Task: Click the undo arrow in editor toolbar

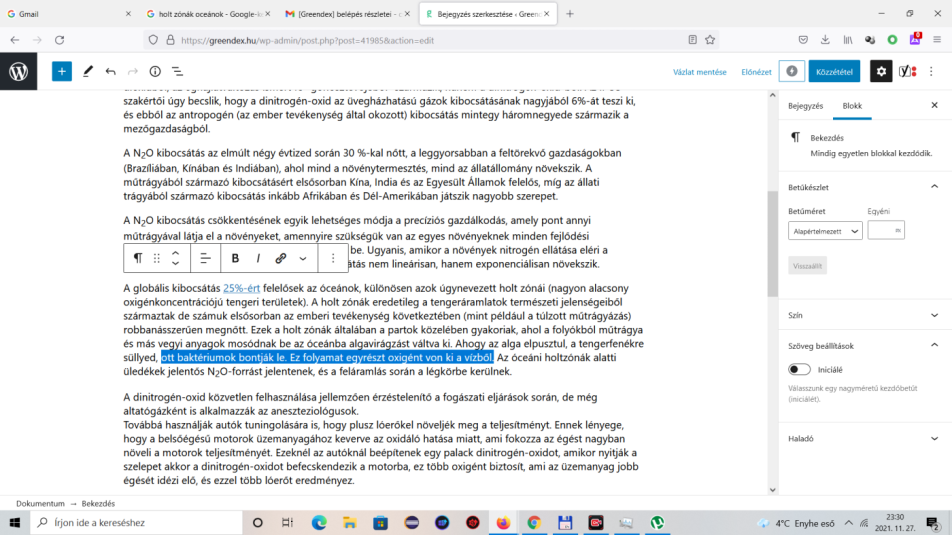Action: coord(110,71)
